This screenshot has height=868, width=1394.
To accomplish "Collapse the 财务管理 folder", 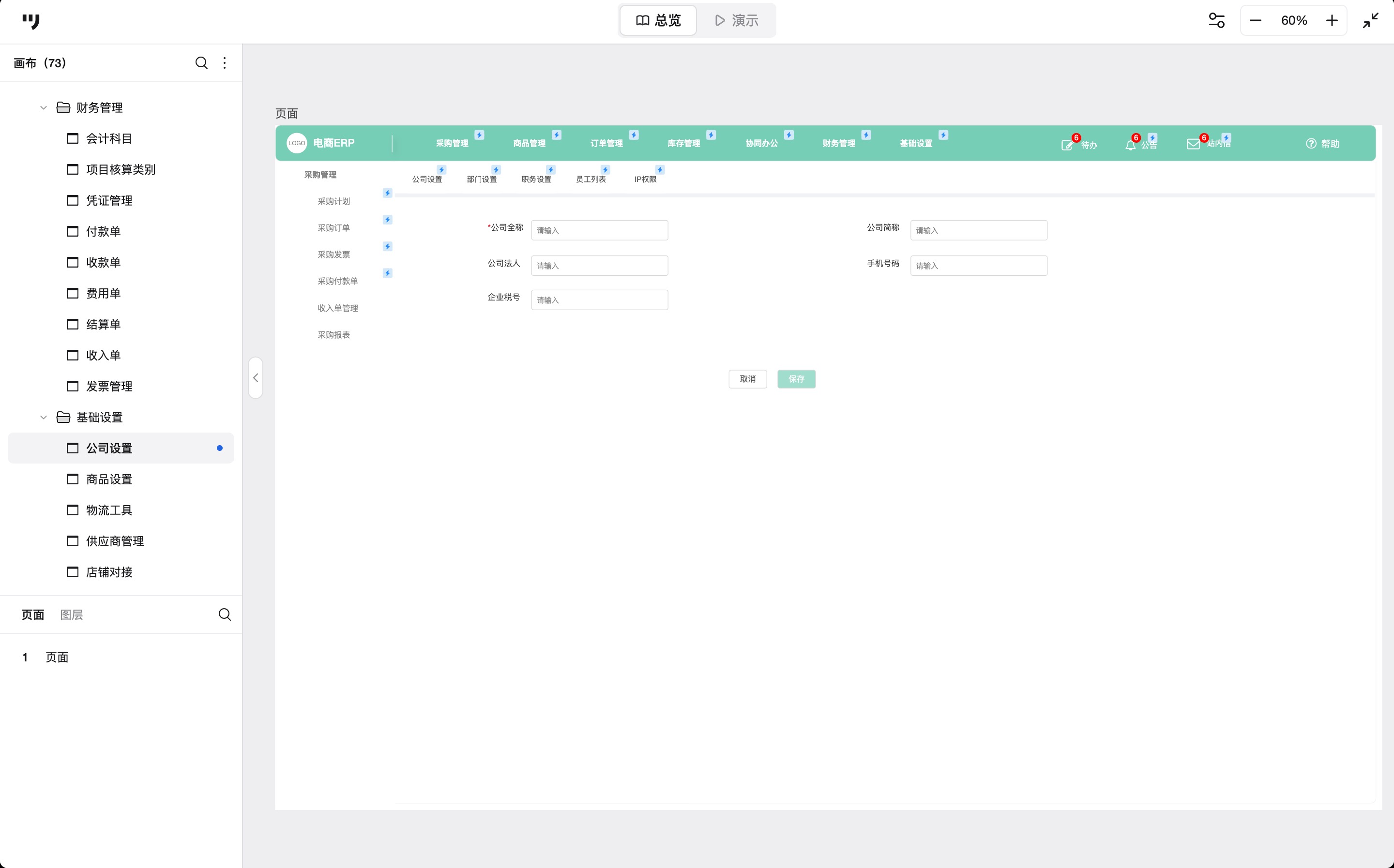I will (x=44, y=107).
